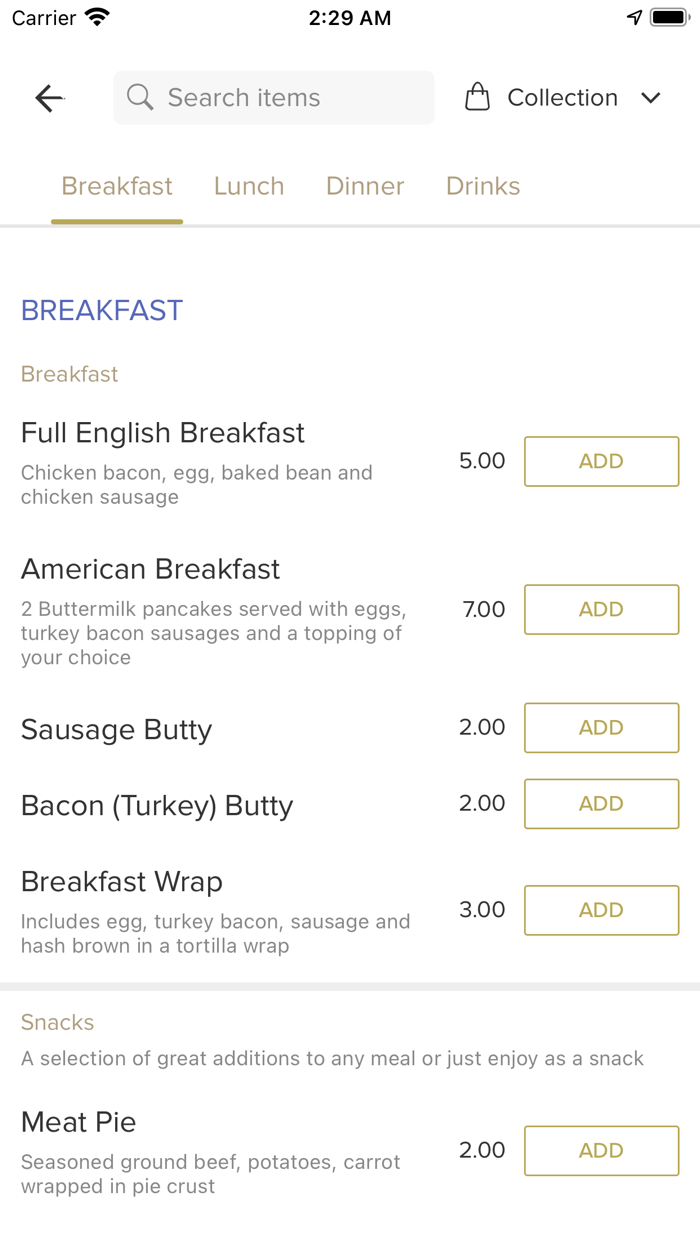
Task: Focus the Search items field
Action: click(x=290, y=98)
